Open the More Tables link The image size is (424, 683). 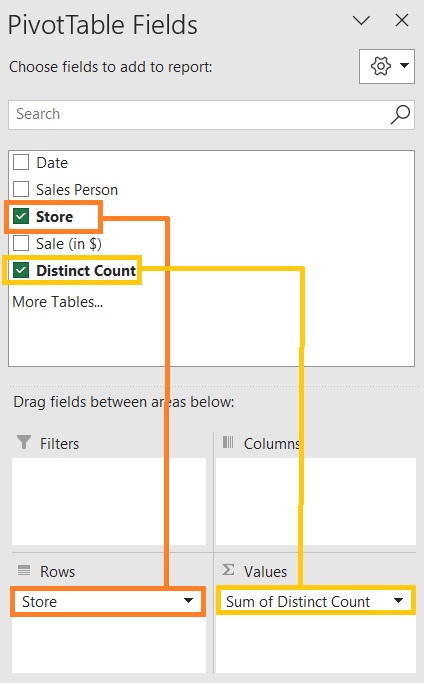click(58, 301)
